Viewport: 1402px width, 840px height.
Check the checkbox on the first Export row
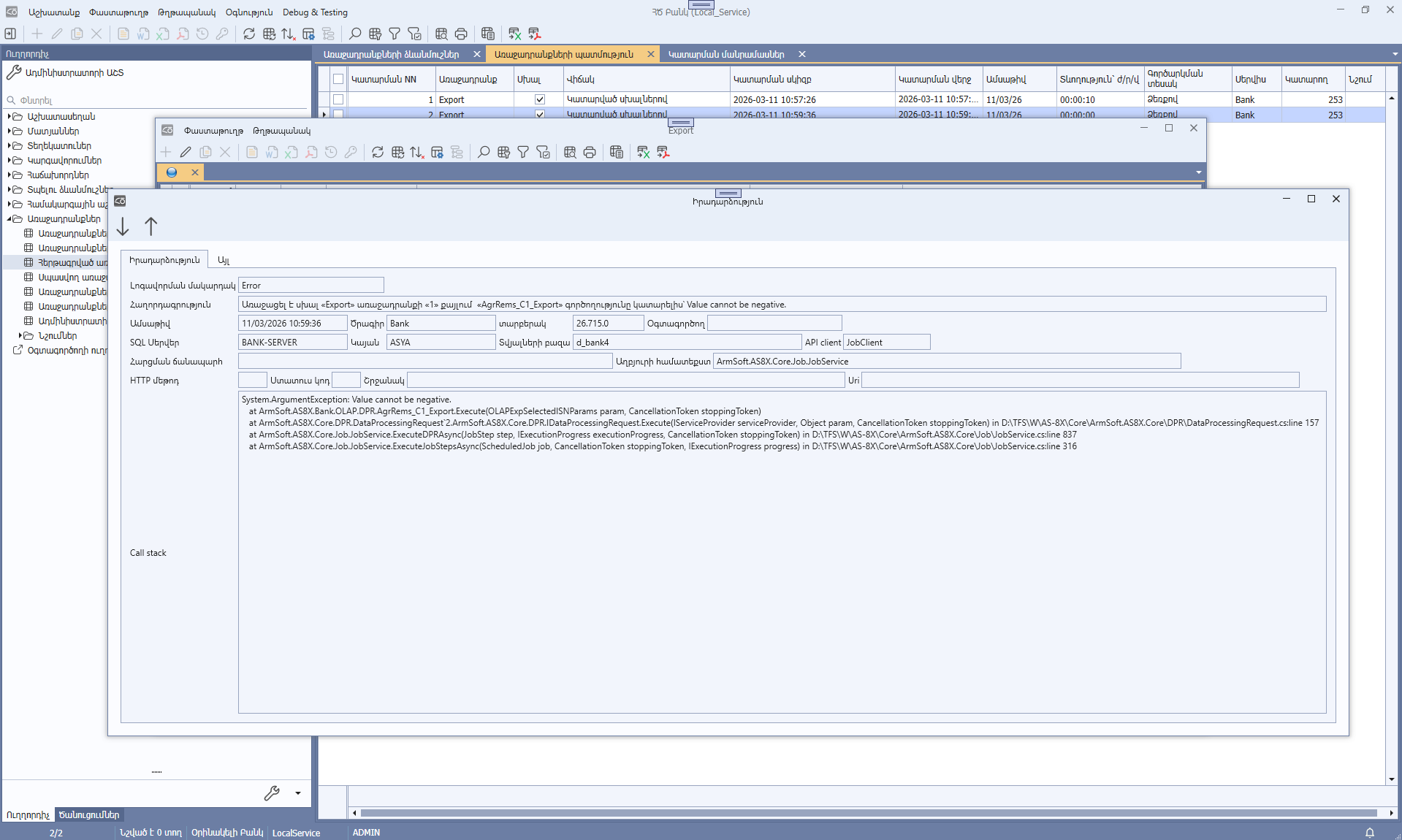338,99
